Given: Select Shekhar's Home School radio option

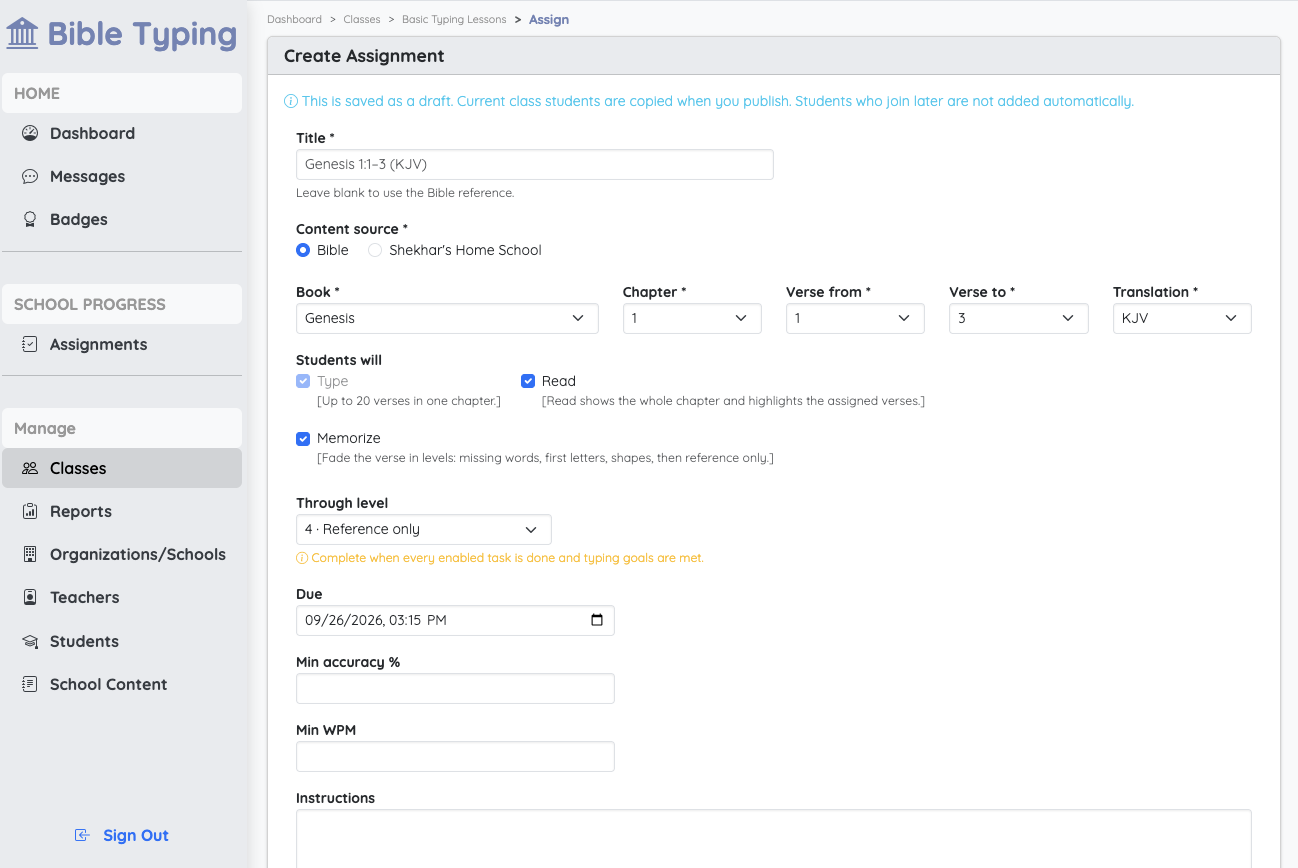Looking at the screenshot, I should (x=375, y=250).
